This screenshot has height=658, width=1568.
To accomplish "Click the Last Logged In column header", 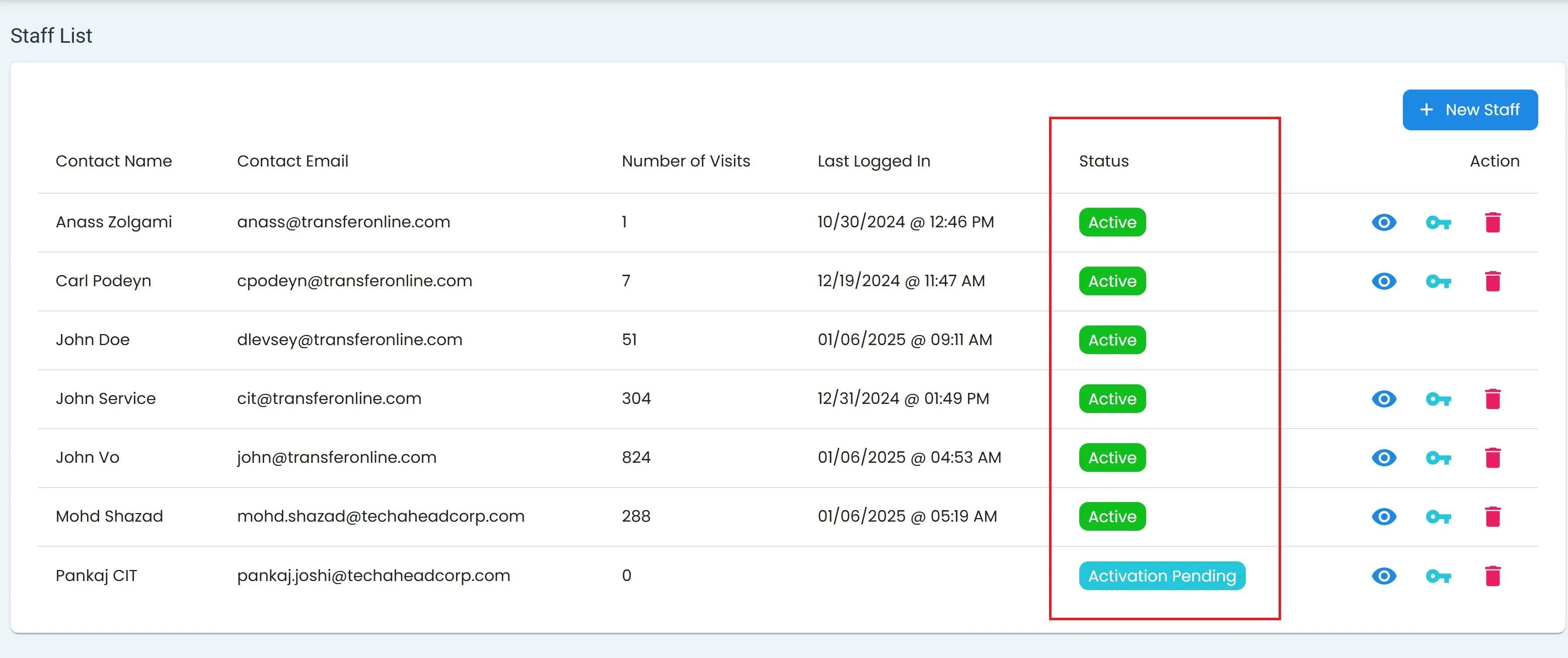I will [x=873, y=161].
